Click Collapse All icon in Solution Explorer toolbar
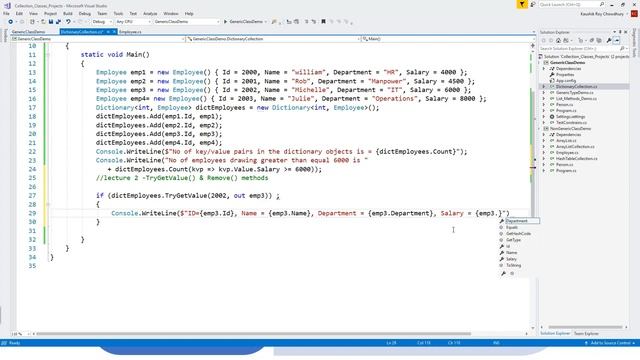 point(591,40)
